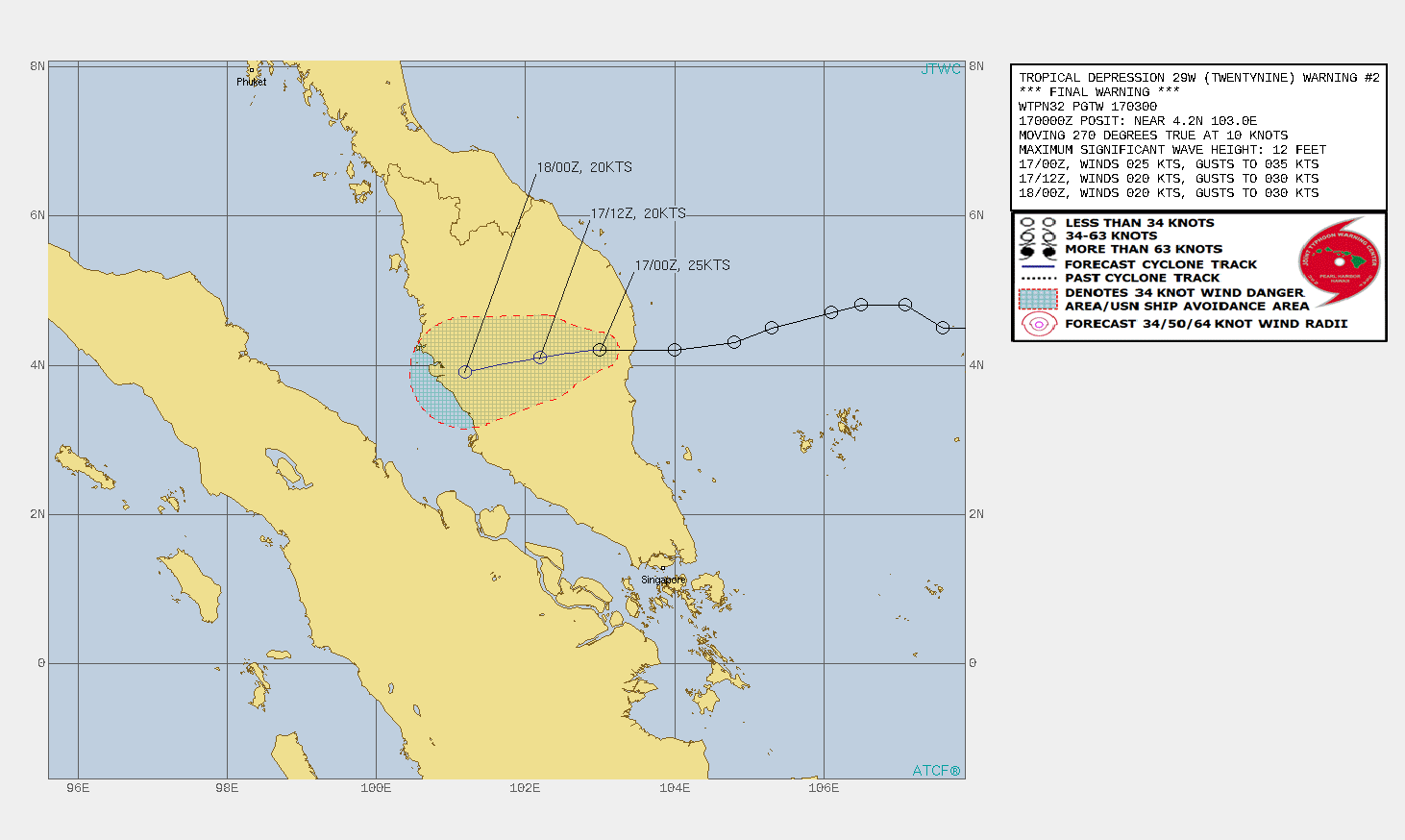Click the past cyclone track dotted line sample
1405x840 pixels.
tap(1038, 279)
